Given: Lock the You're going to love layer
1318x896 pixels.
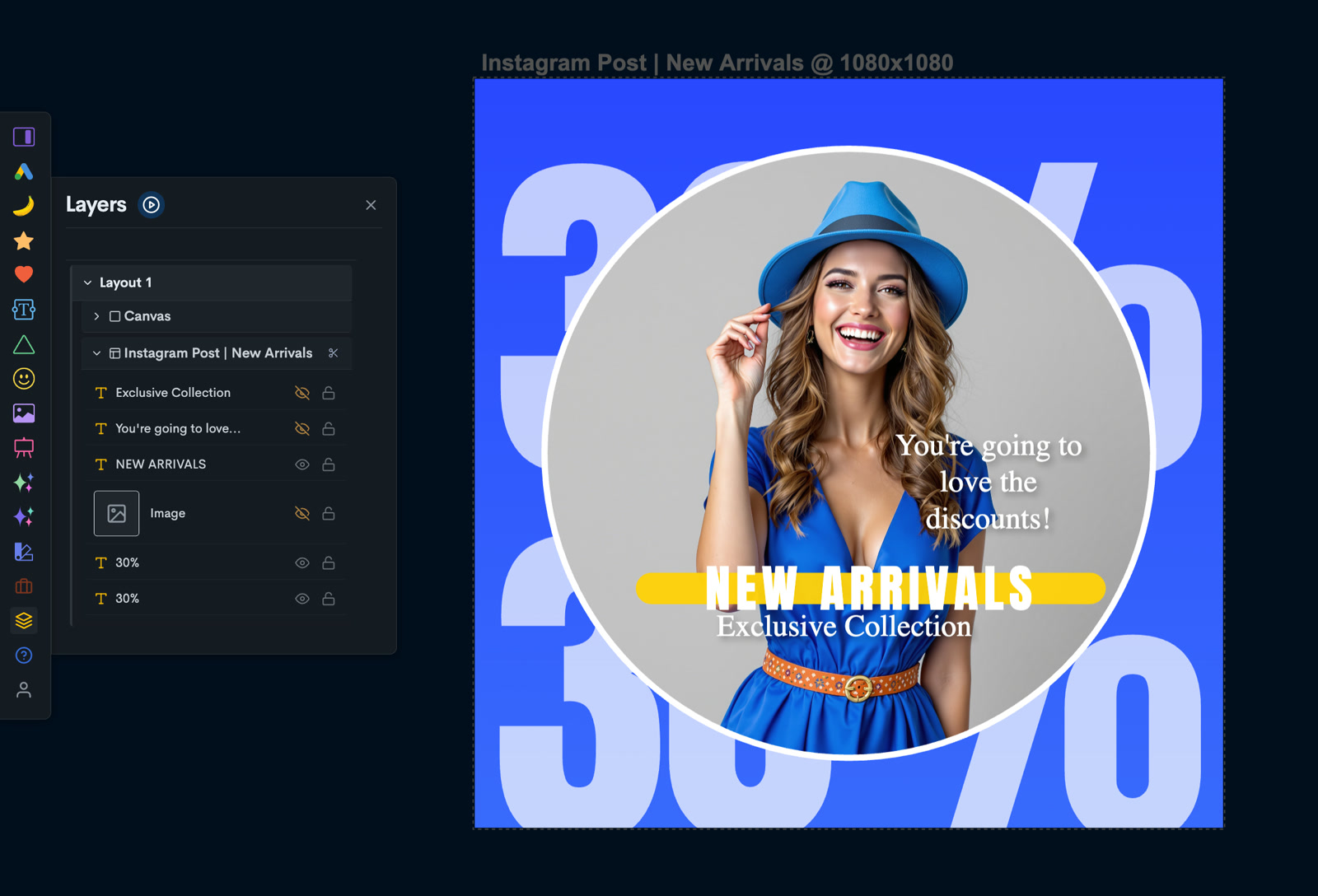Looking at the screenshot, I should pos(329,428).
